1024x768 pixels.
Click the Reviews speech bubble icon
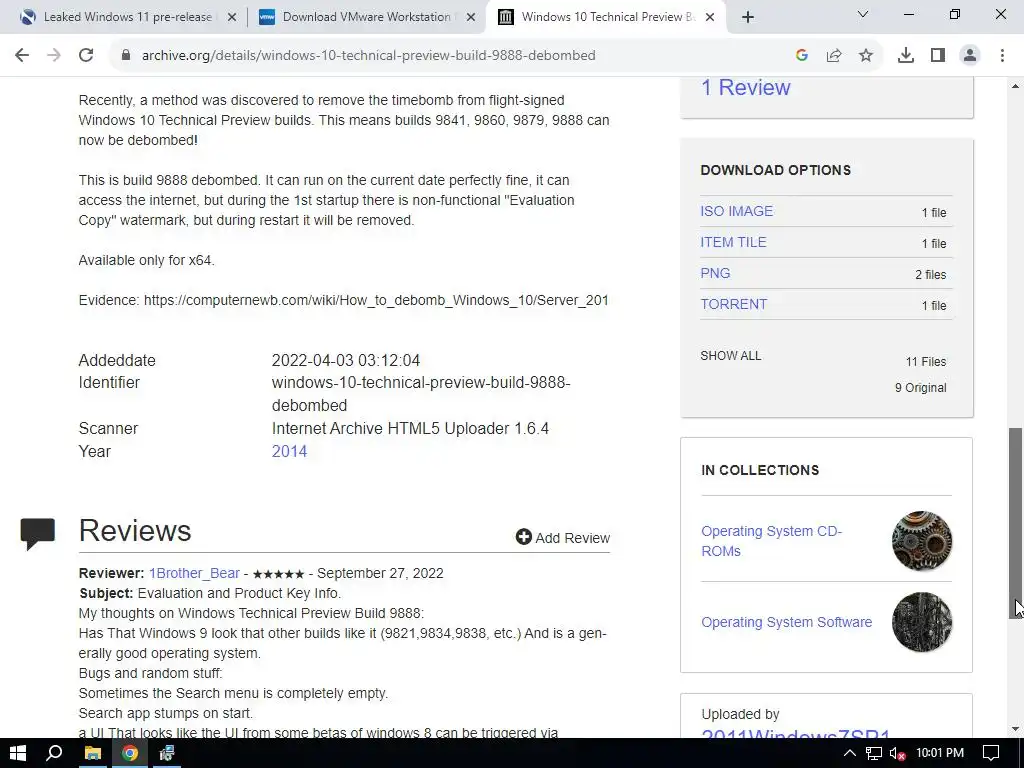point(37,533)
